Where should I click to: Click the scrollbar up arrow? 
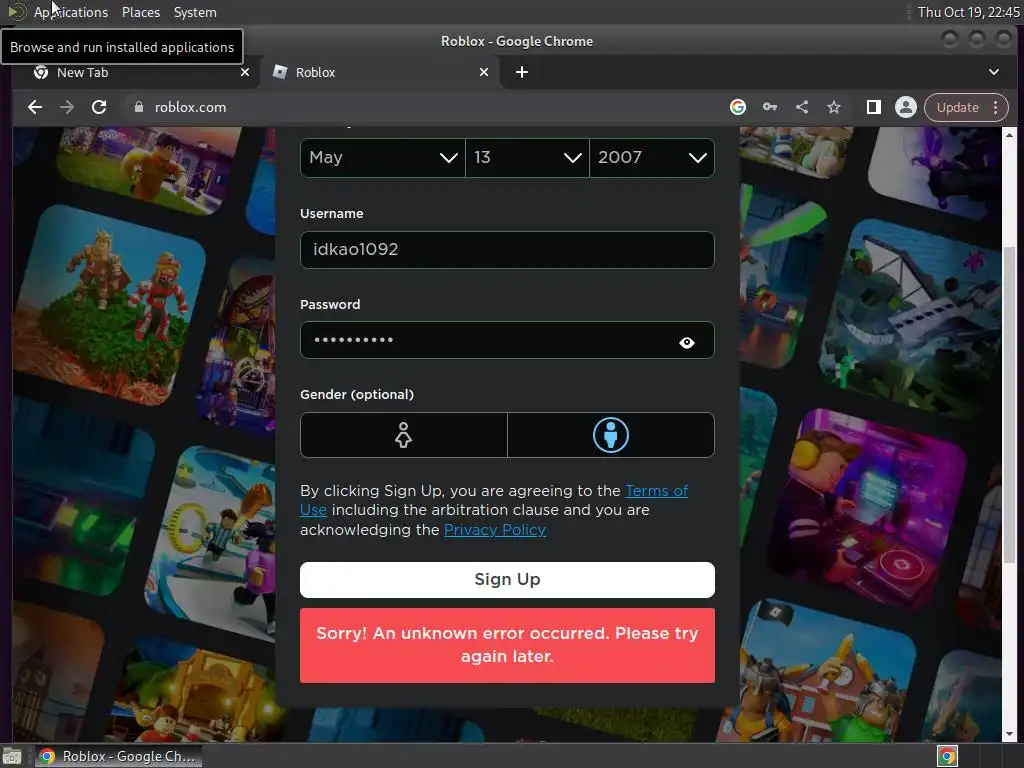click(x=1009, y=135)
